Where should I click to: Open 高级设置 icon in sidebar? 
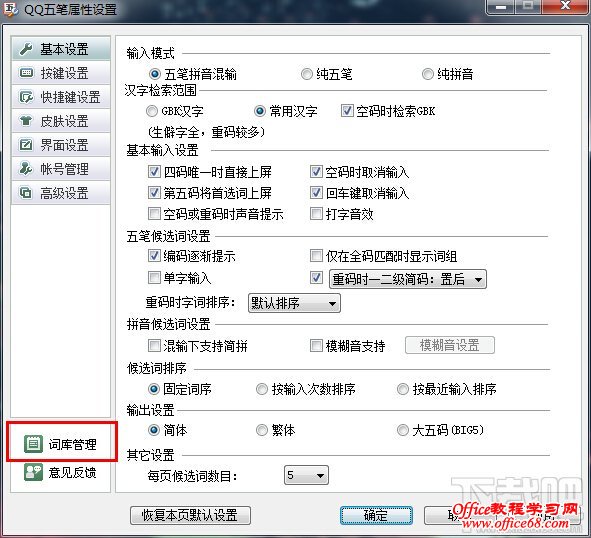pyautogui.click(x=26, y=193)
